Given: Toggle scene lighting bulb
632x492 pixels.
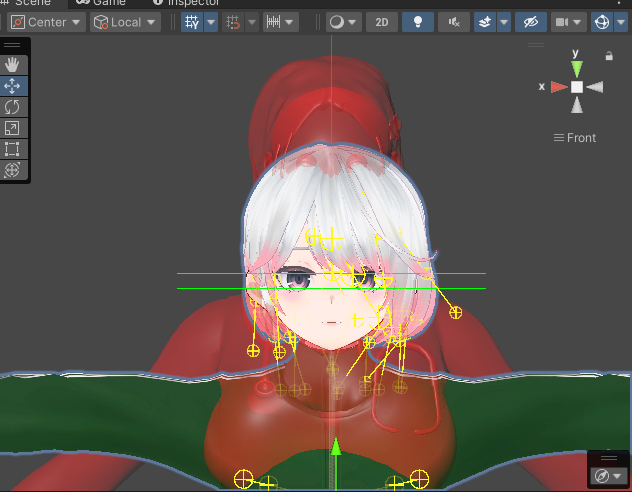Looking at the screenshot, I should (418, 22).
